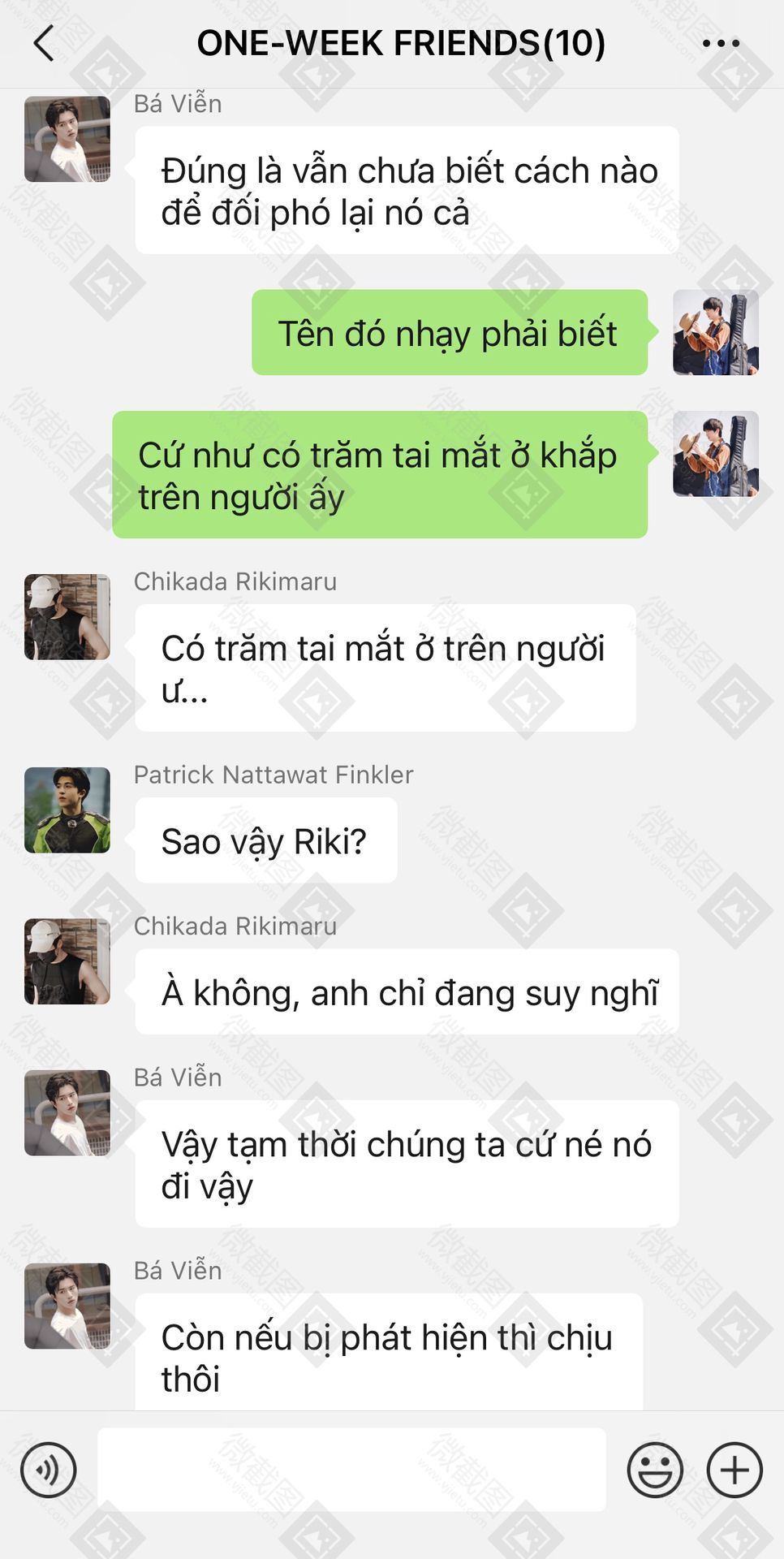Focus the message text input field
Image resolution: width=784 pixels, height=1559 pixels.
(x=351, y=1470)
